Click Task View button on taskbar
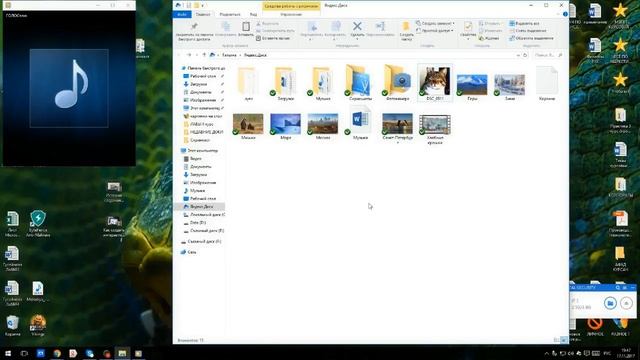This screenshot has height=360, width=640. coord(24,353)
